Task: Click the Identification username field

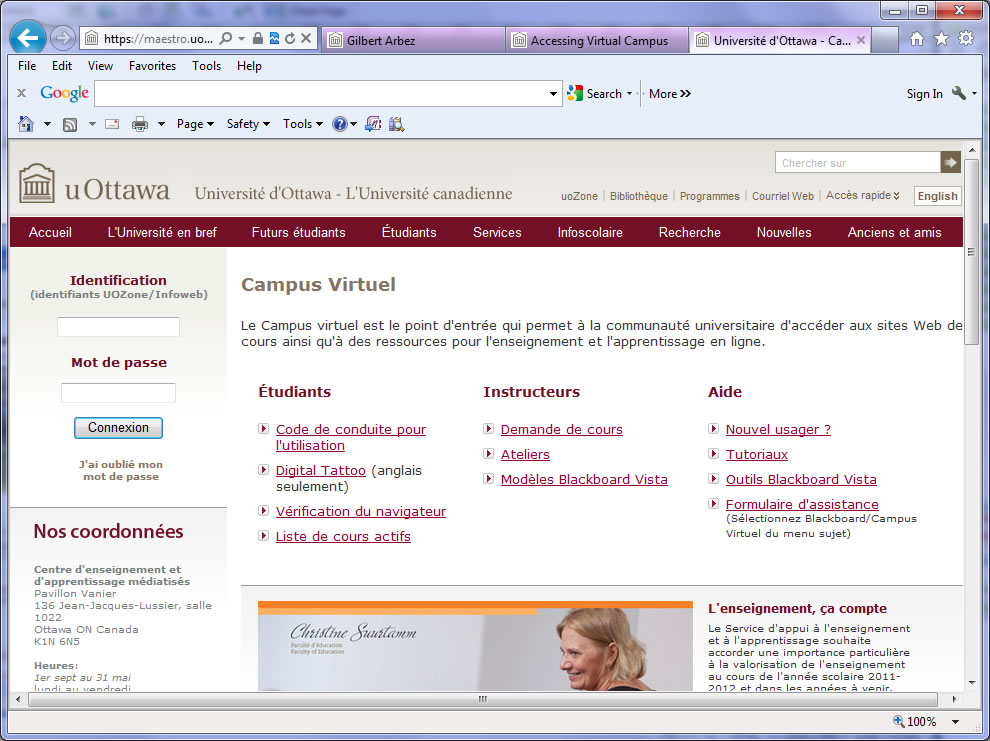Action: (x=118, y=327)
